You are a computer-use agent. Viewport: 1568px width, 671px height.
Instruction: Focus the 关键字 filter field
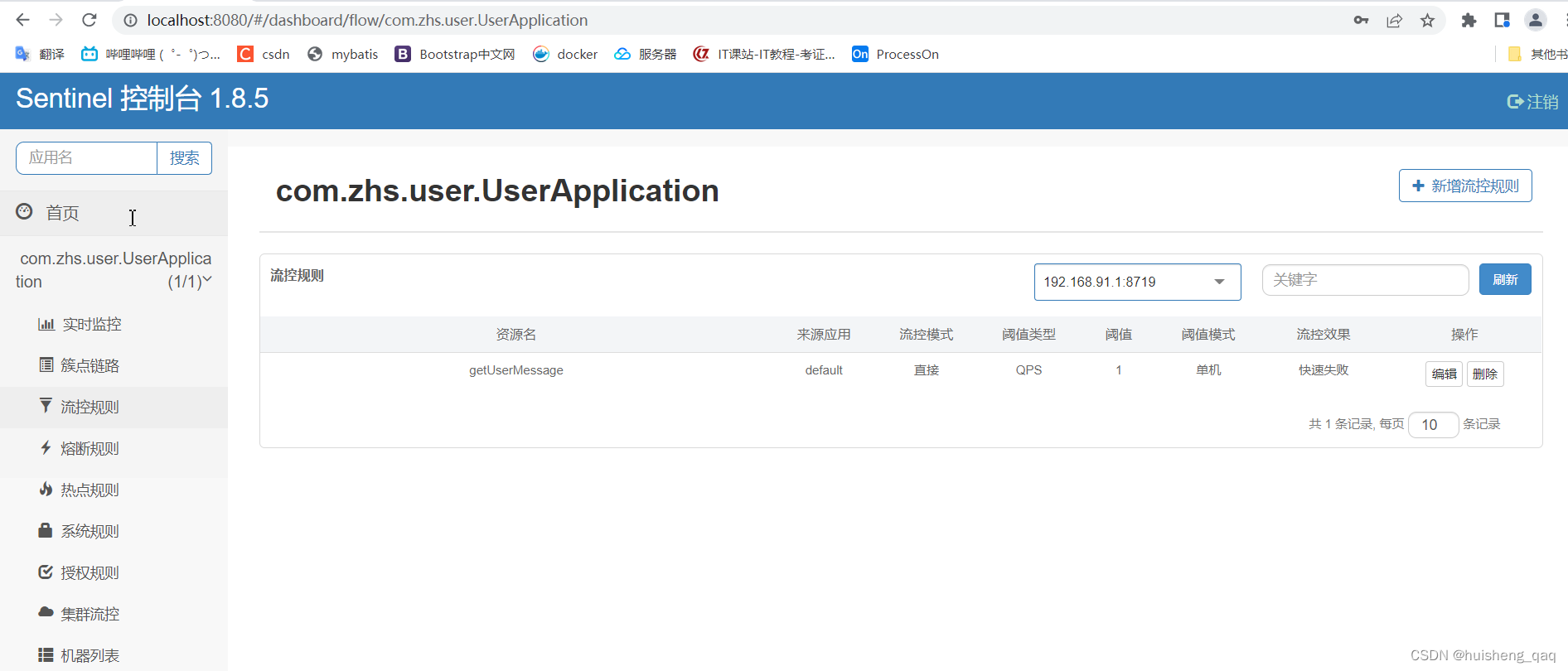(x=1365, y=280)
